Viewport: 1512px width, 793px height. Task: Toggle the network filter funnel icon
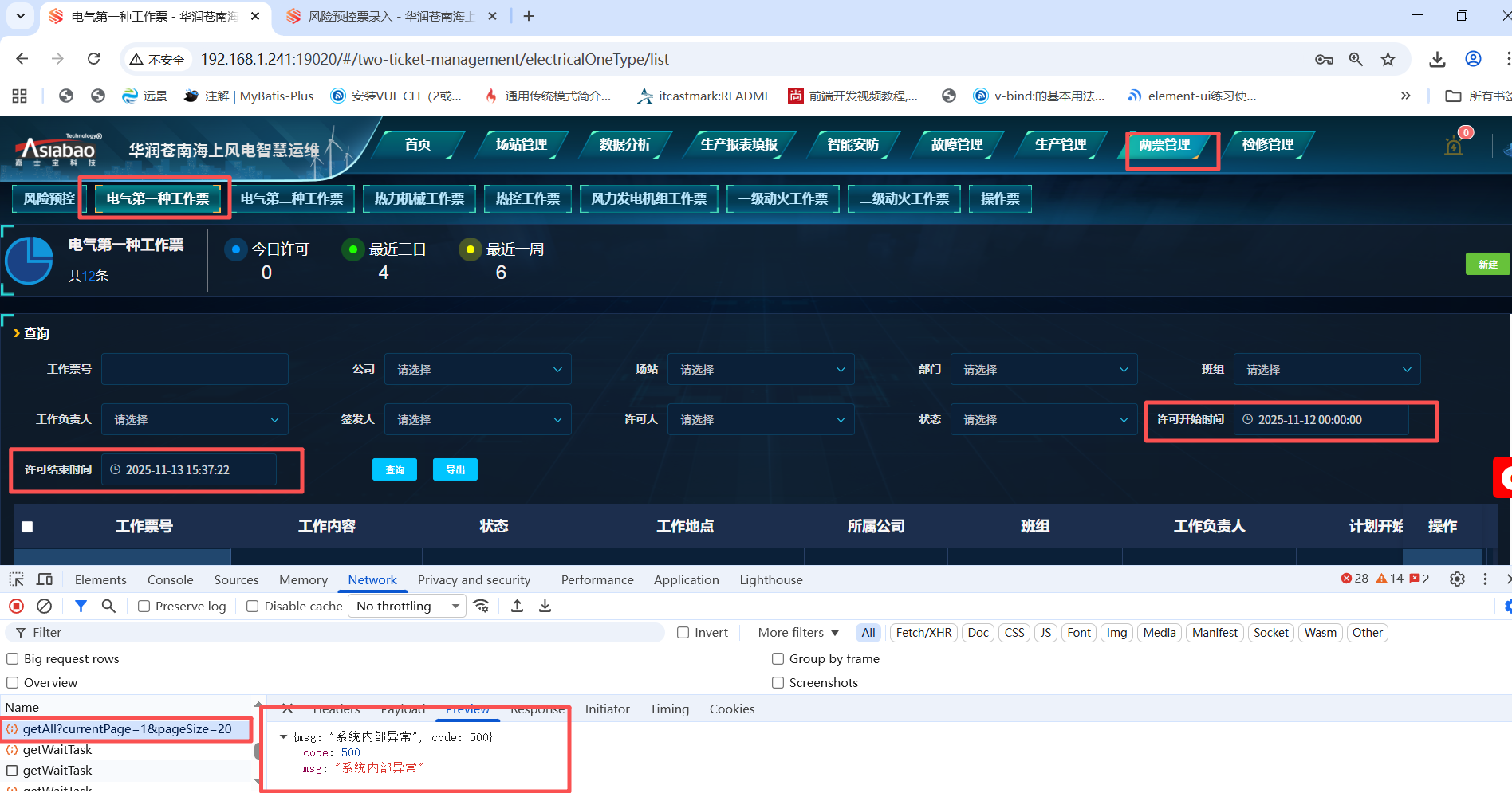pos(81,607)
